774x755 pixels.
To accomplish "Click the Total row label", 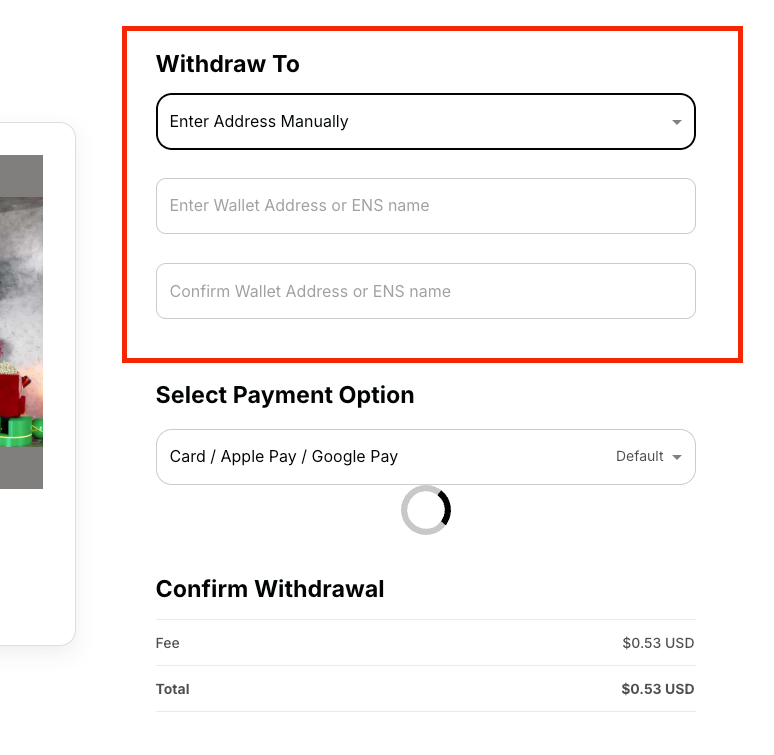I will click(x=172, y=689).
